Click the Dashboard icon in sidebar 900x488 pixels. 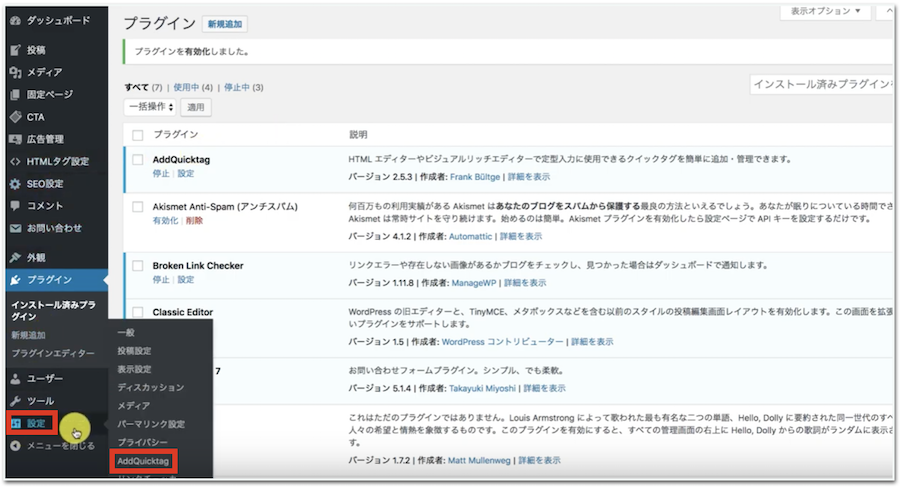15,20
